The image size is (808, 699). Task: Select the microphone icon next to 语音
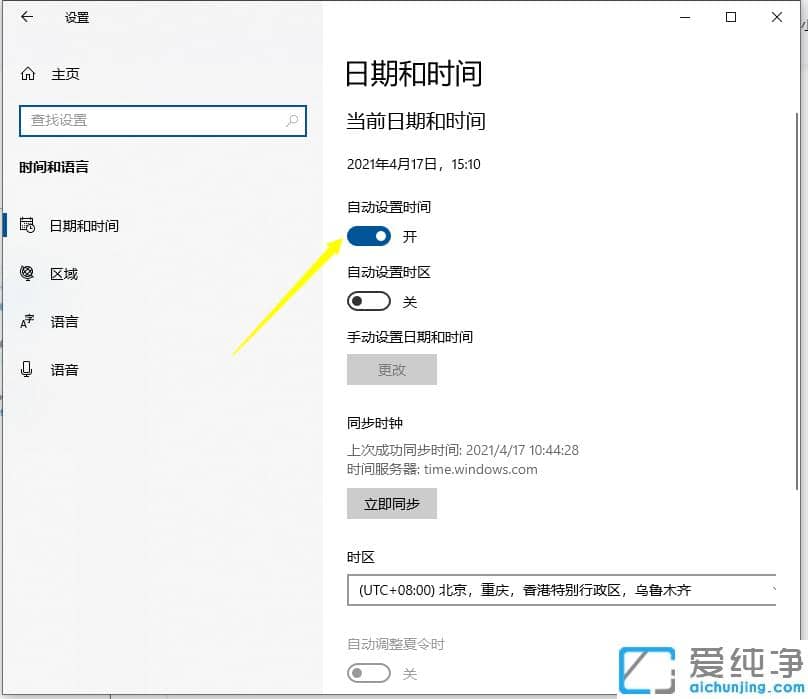(x=27, y=369)
